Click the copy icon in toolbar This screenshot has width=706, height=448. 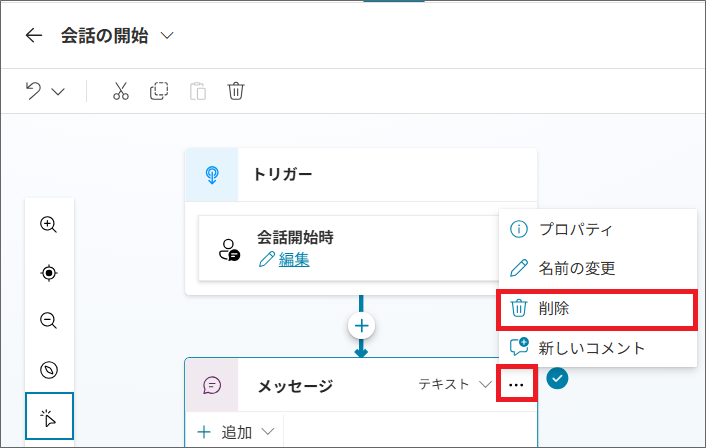(159, 91)
